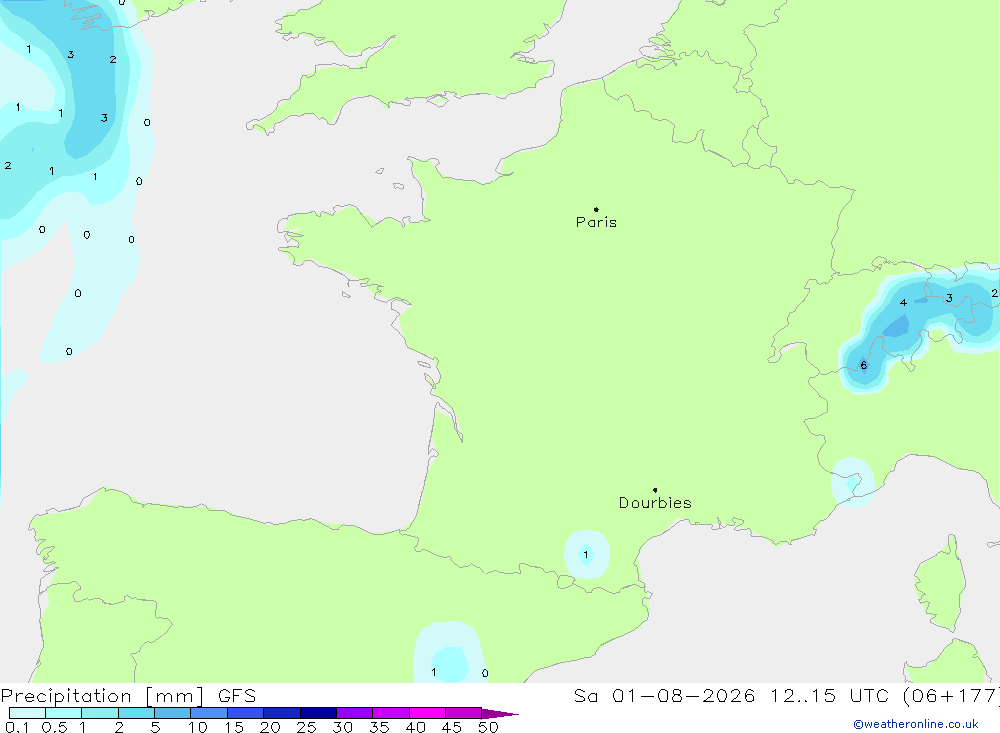
Task: Click the 'Precipitation [mm]' title text
Action: click(103, 695)
